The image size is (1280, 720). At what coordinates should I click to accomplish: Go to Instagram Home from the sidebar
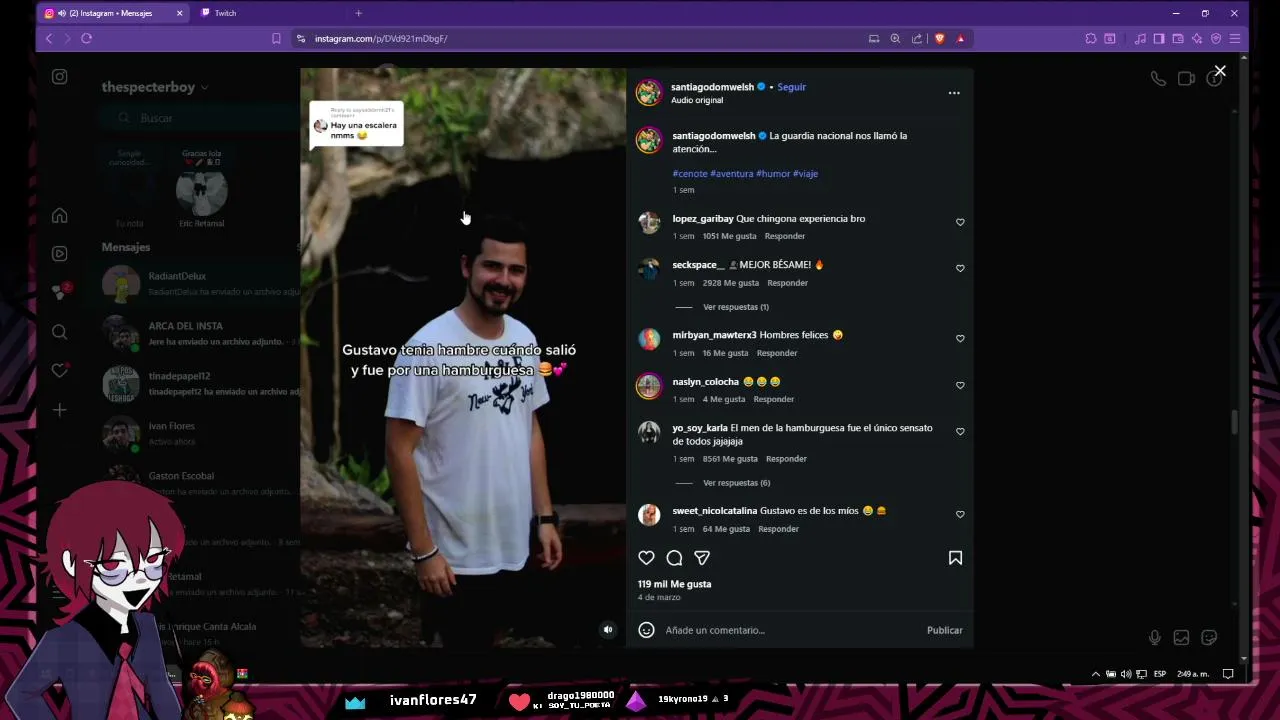(x=60, y=216)
